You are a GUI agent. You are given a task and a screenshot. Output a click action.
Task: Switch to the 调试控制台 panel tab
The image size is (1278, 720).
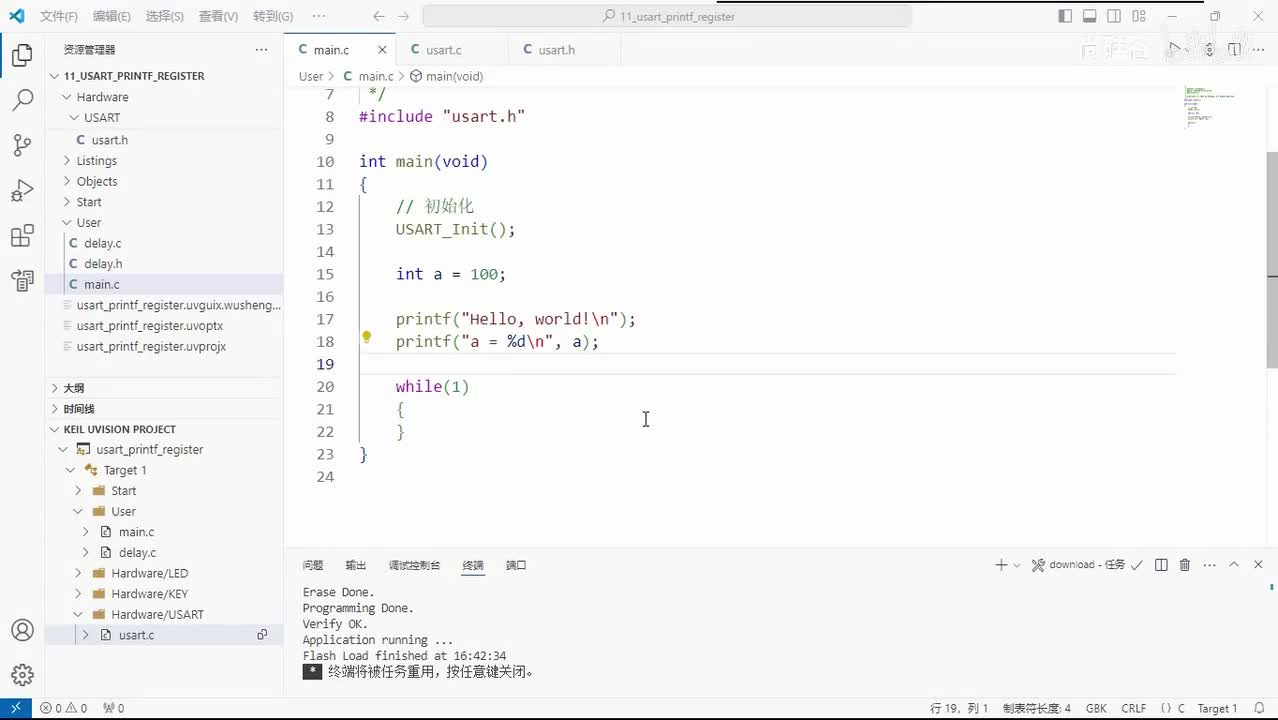point(414,565)
